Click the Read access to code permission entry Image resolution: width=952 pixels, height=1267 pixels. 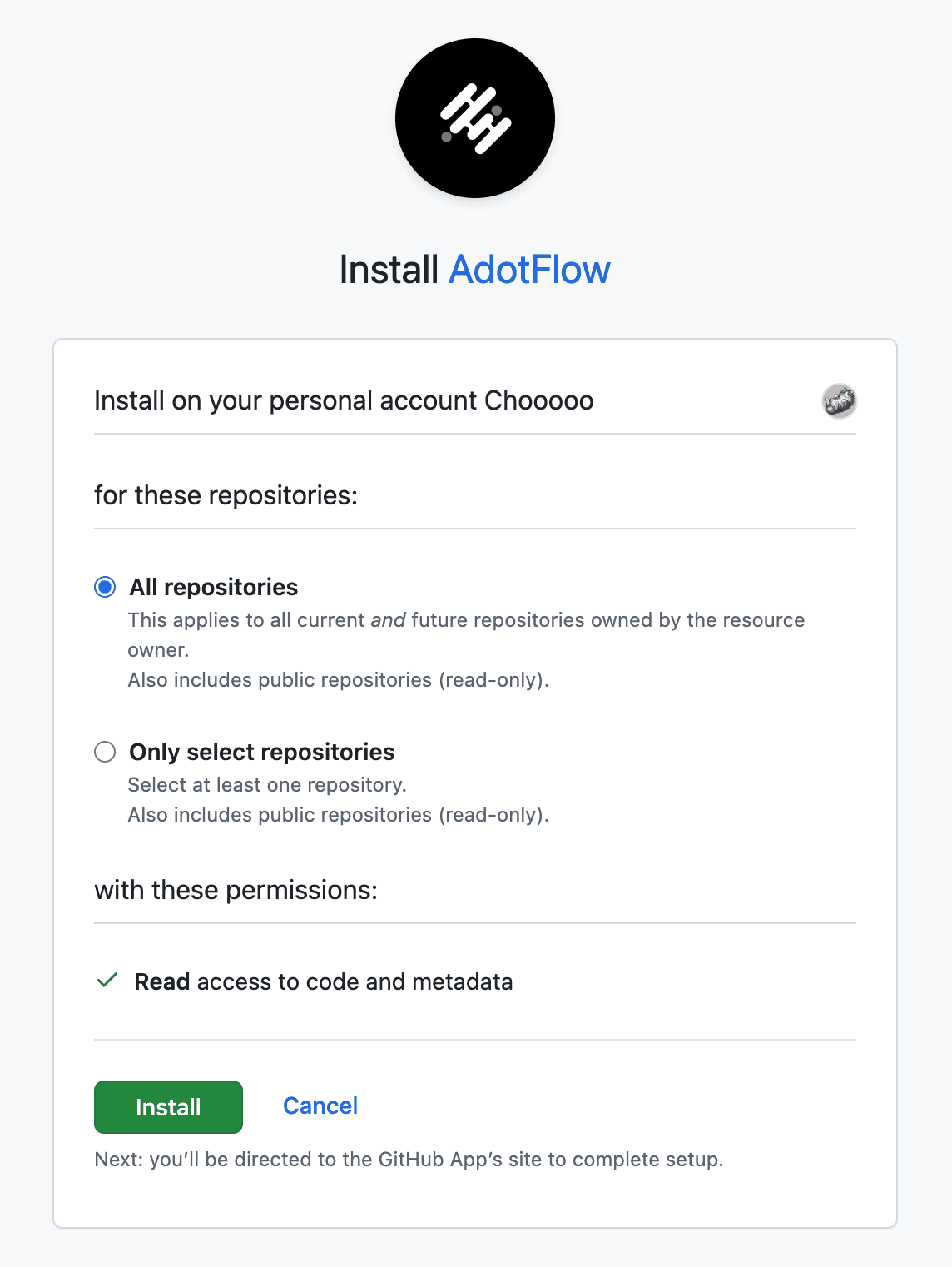pos(324,981)
